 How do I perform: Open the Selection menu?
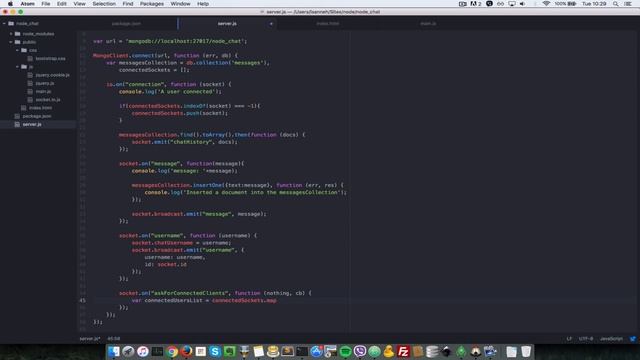104,4
